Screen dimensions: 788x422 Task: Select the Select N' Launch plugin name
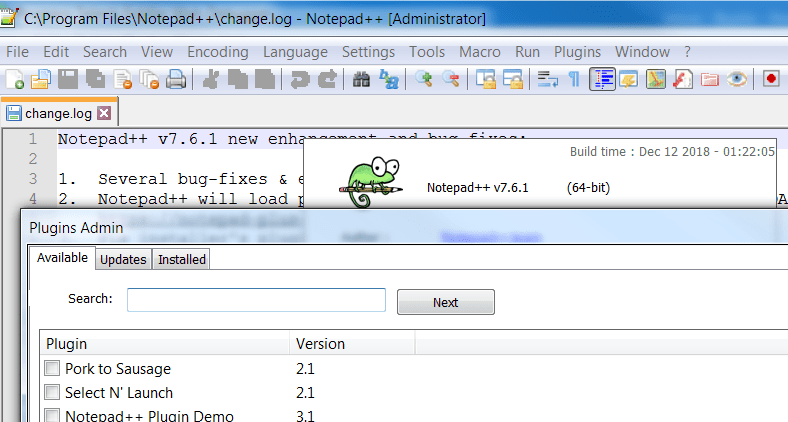point(119,392)
